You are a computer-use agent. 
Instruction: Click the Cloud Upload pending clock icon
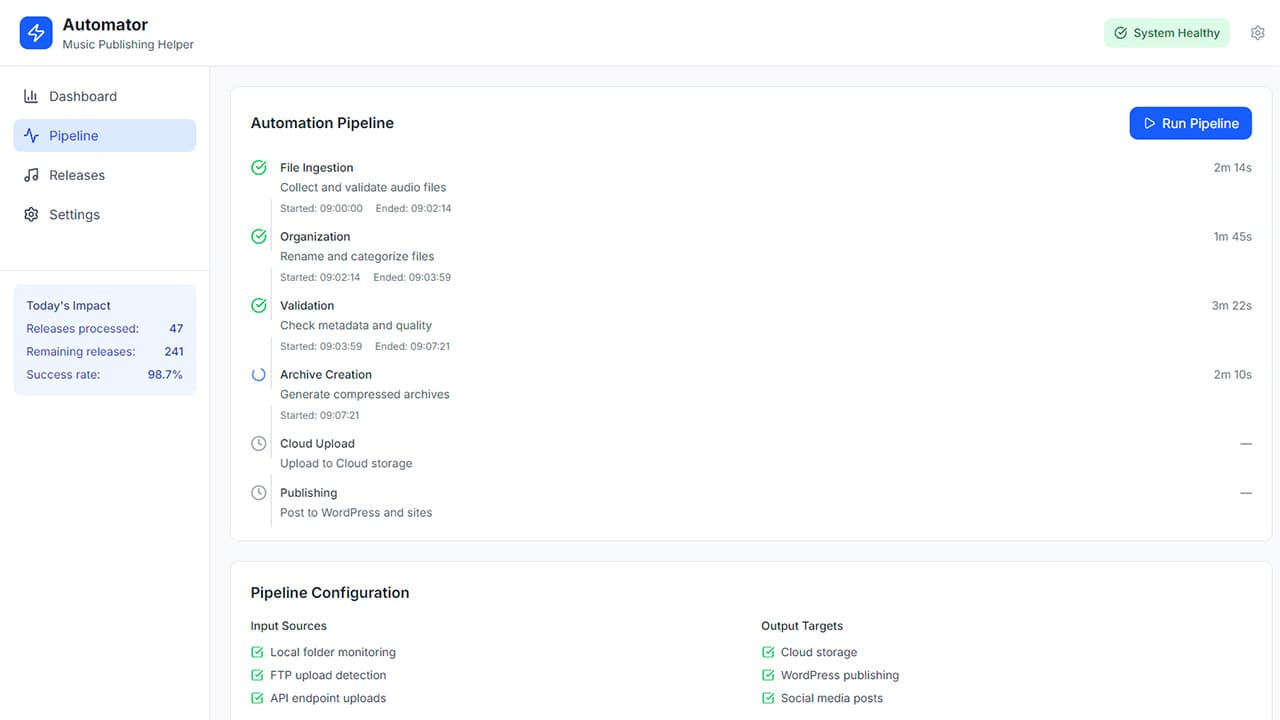pos(259,444)
